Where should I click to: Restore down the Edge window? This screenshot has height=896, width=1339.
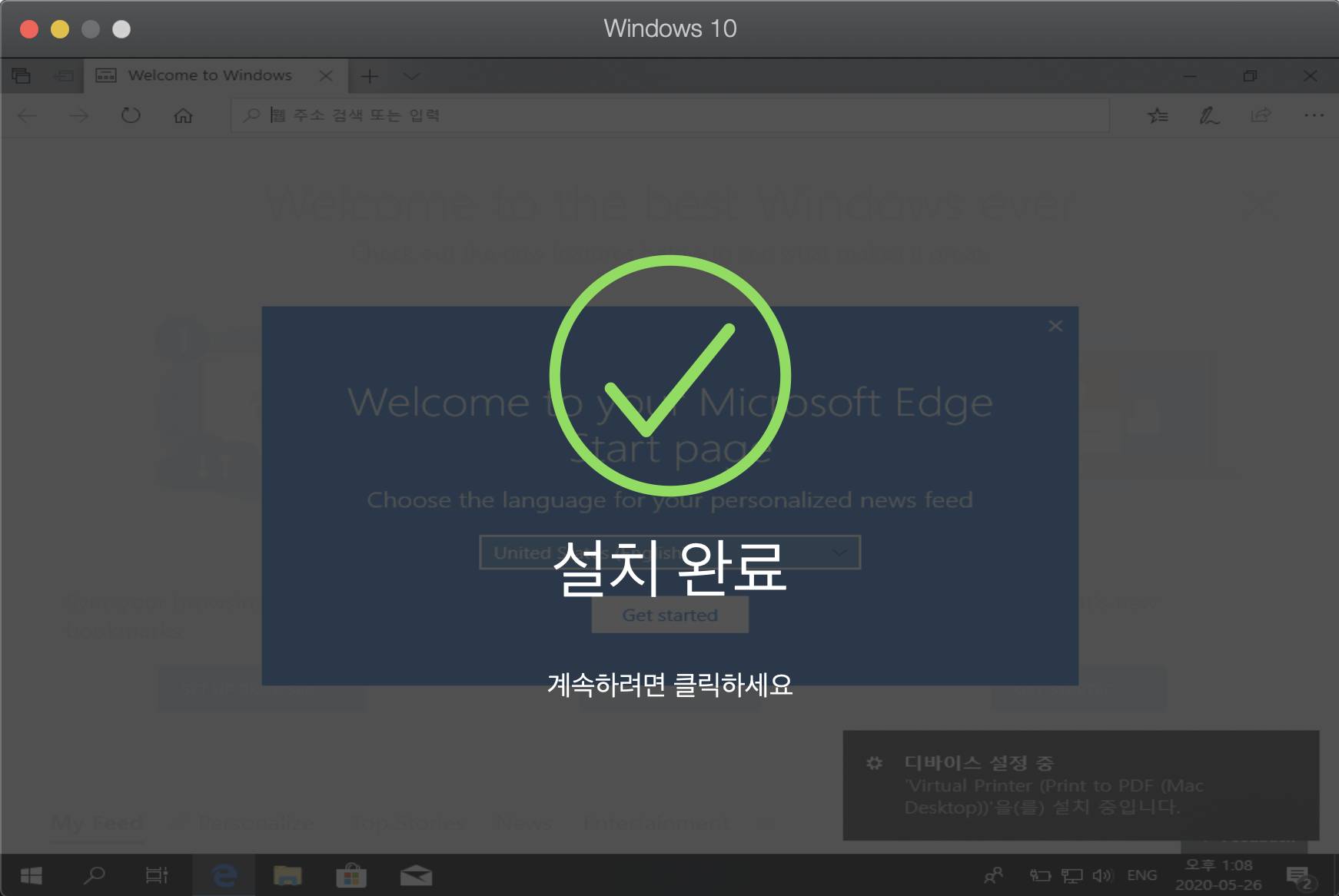coord(1250,75)
